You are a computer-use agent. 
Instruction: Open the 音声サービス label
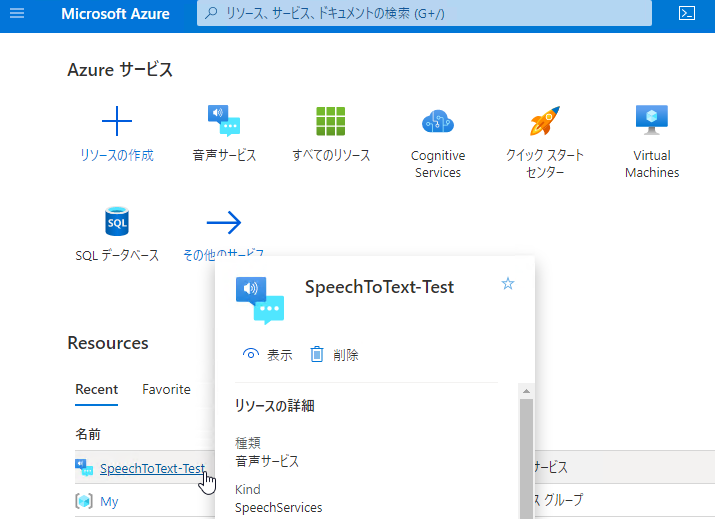[x=224, y=156]
